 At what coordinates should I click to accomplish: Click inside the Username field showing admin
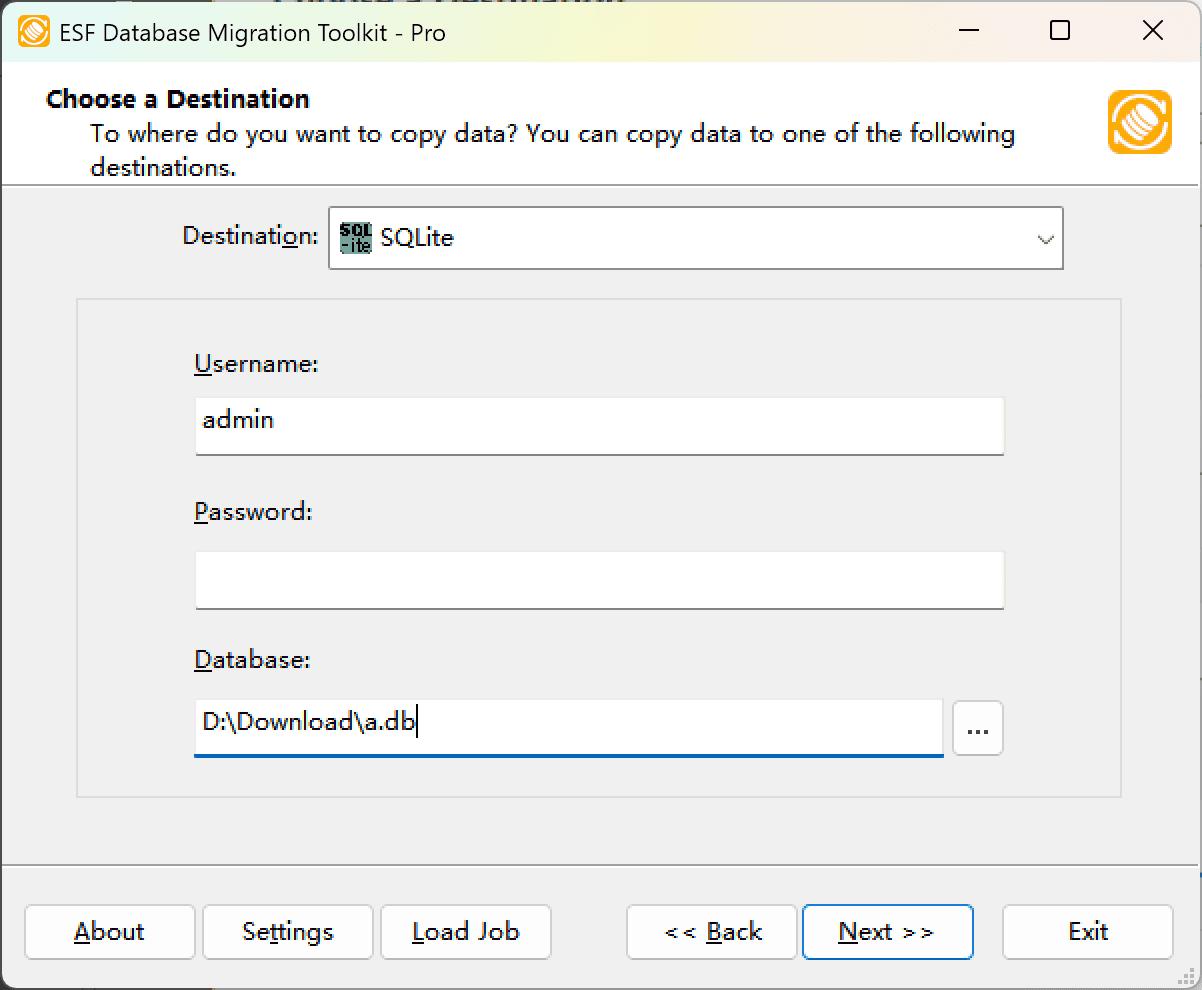coord(598,426)
